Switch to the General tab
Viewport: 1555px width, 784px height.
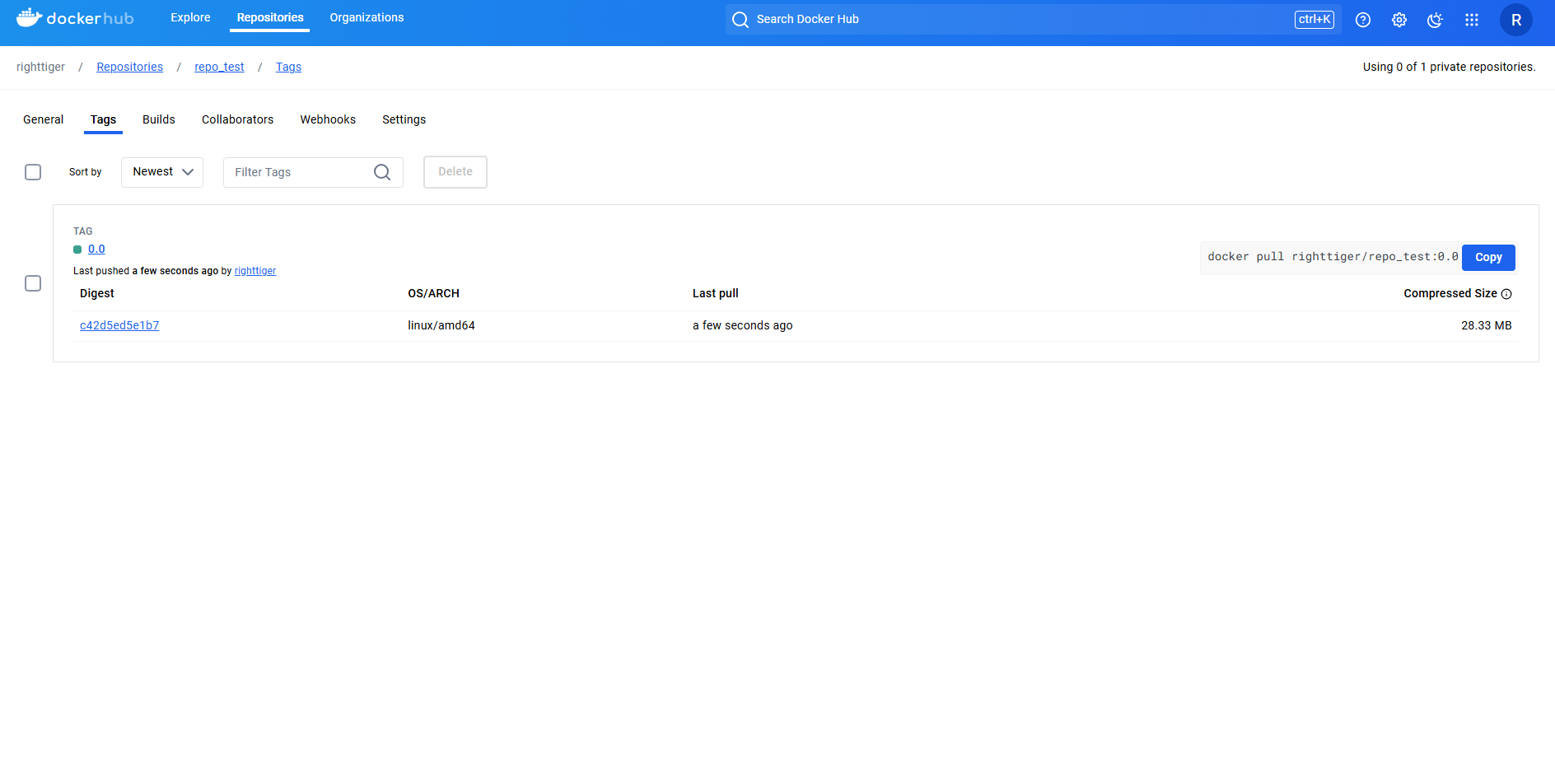coord(43,119)
